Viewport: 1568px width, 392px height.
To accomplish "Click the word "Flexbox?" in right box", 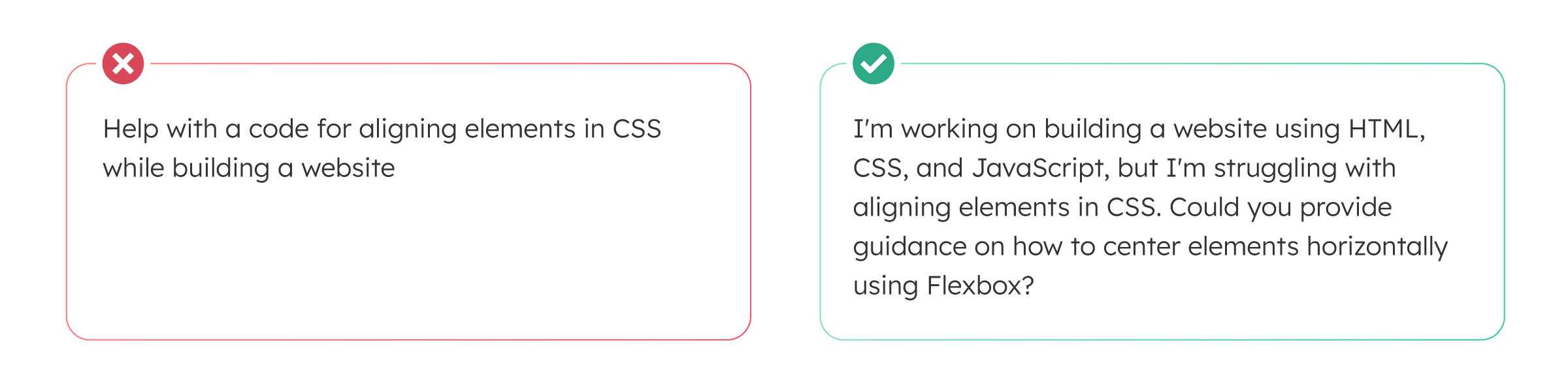I will [981, 286].
